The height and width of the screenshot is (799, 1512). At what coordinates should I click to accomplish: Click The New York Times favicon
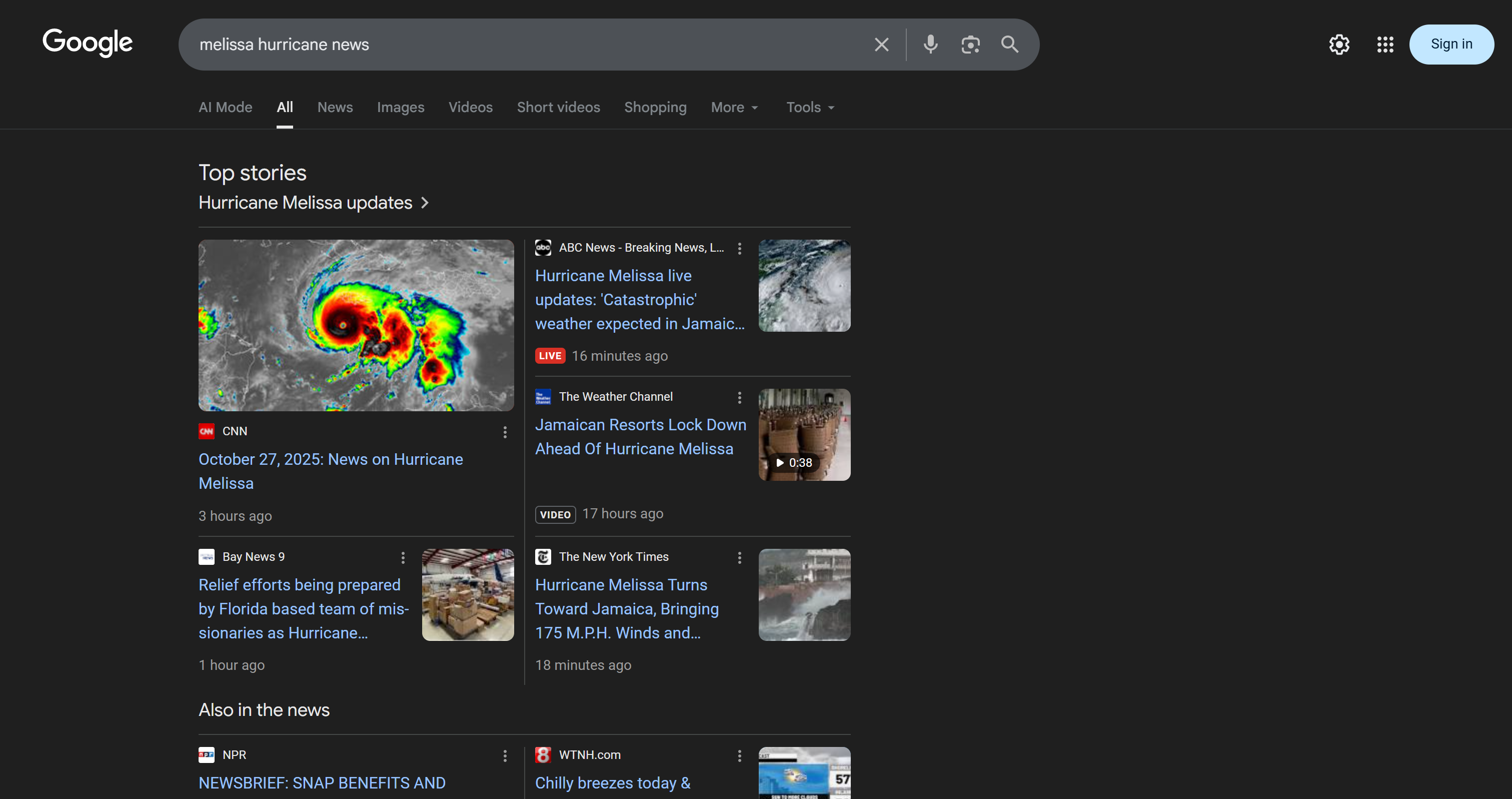[x=543, y=556]
